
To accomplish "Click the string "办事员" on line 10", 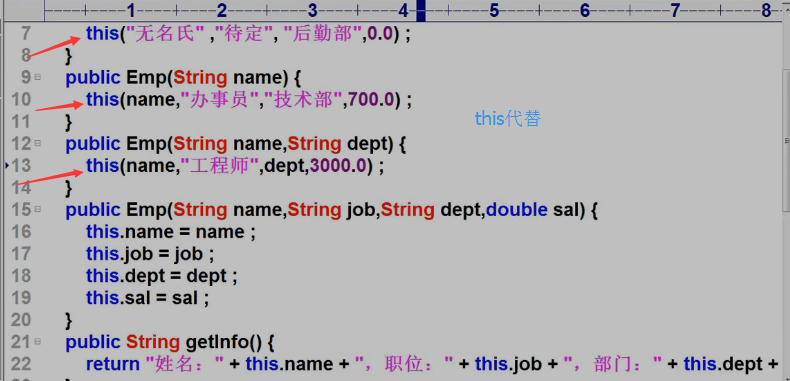I will click(220, 100).
